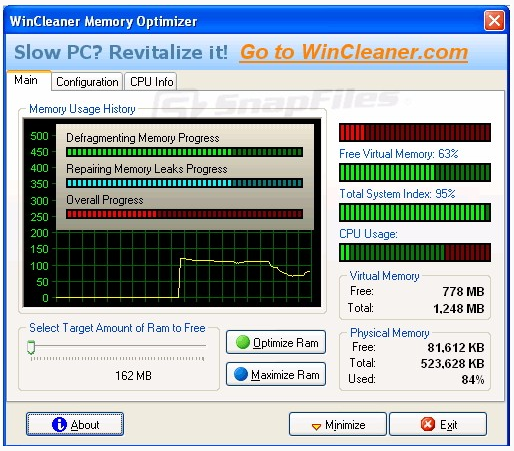Open the Go to WinCleaner.com link
Image resolution: width=514 pixels, height=451 pixels.
click(354, 52)
